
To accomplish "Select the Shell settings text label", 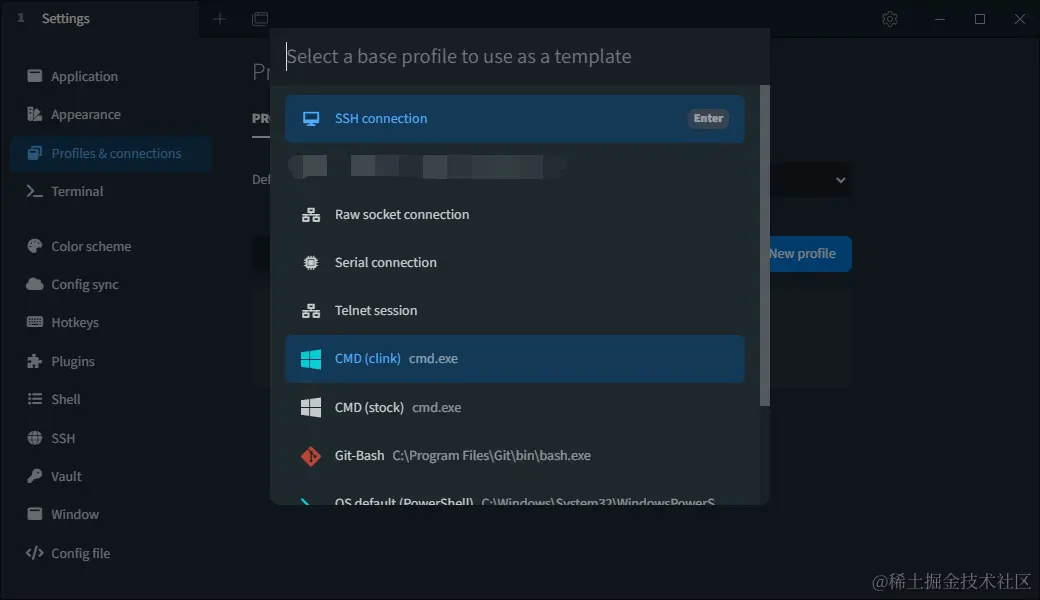I will coord(66,399).
